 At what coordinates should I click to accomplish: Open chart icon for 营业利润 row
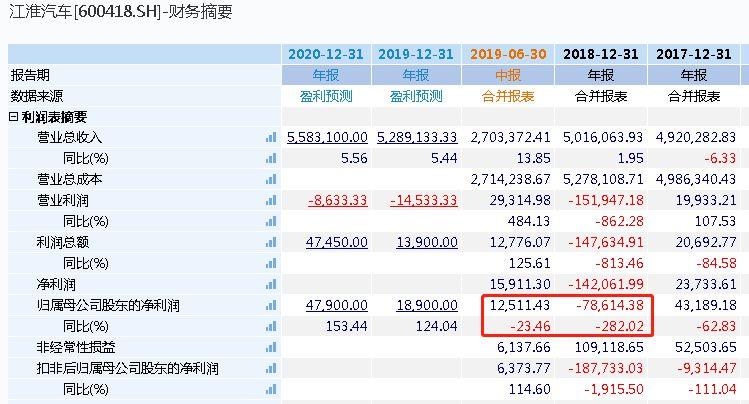pyautogui.click(x=271, y=201)
